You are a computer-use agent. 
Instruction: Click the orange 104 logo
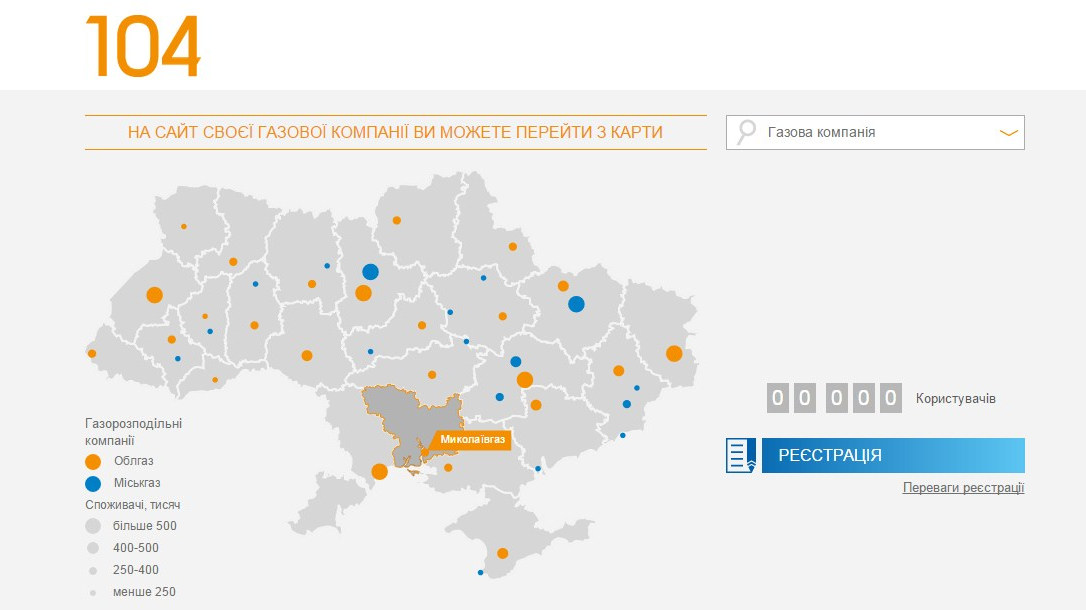[143, 45]
